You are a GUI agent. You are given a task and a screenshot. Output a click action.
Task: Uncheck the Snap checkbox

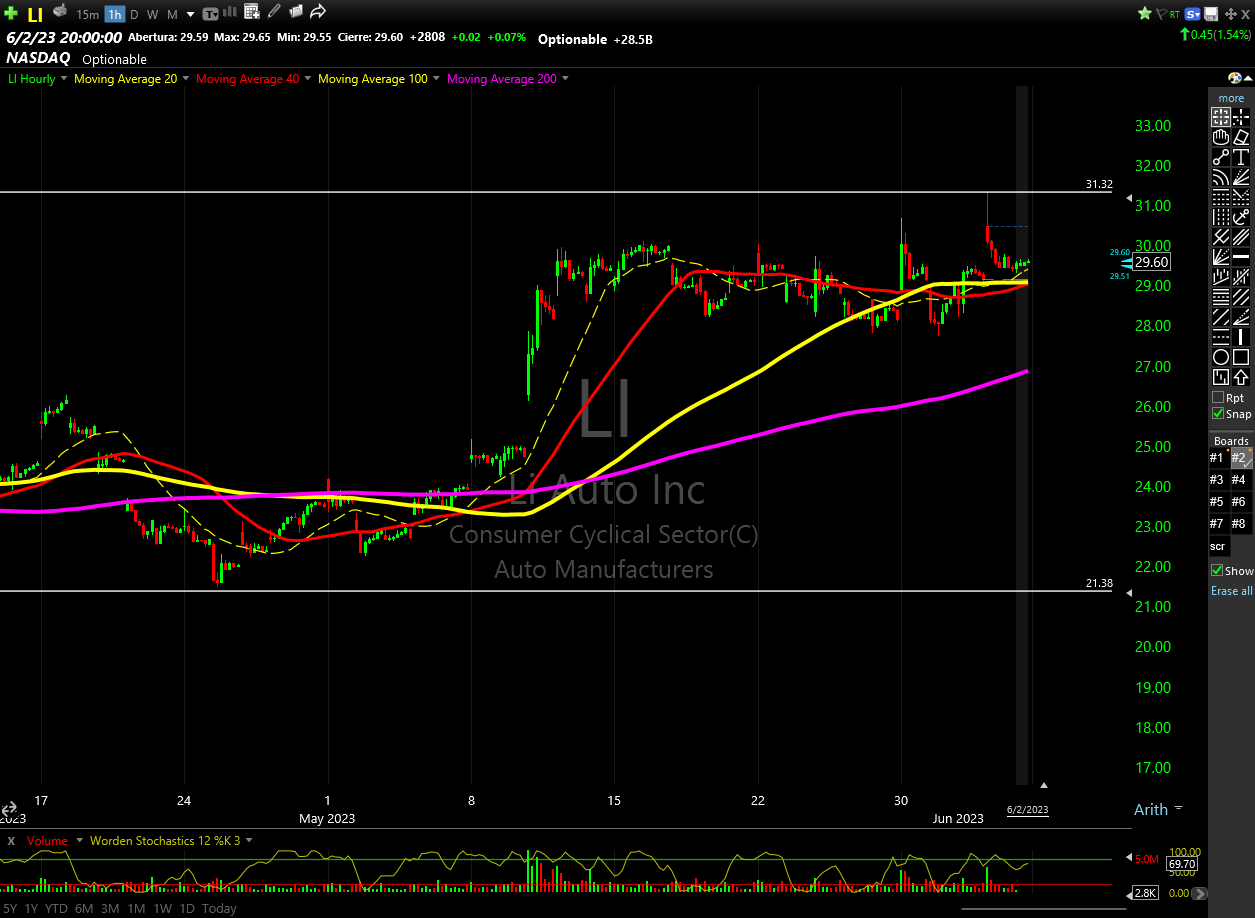tap(1217, 413)
